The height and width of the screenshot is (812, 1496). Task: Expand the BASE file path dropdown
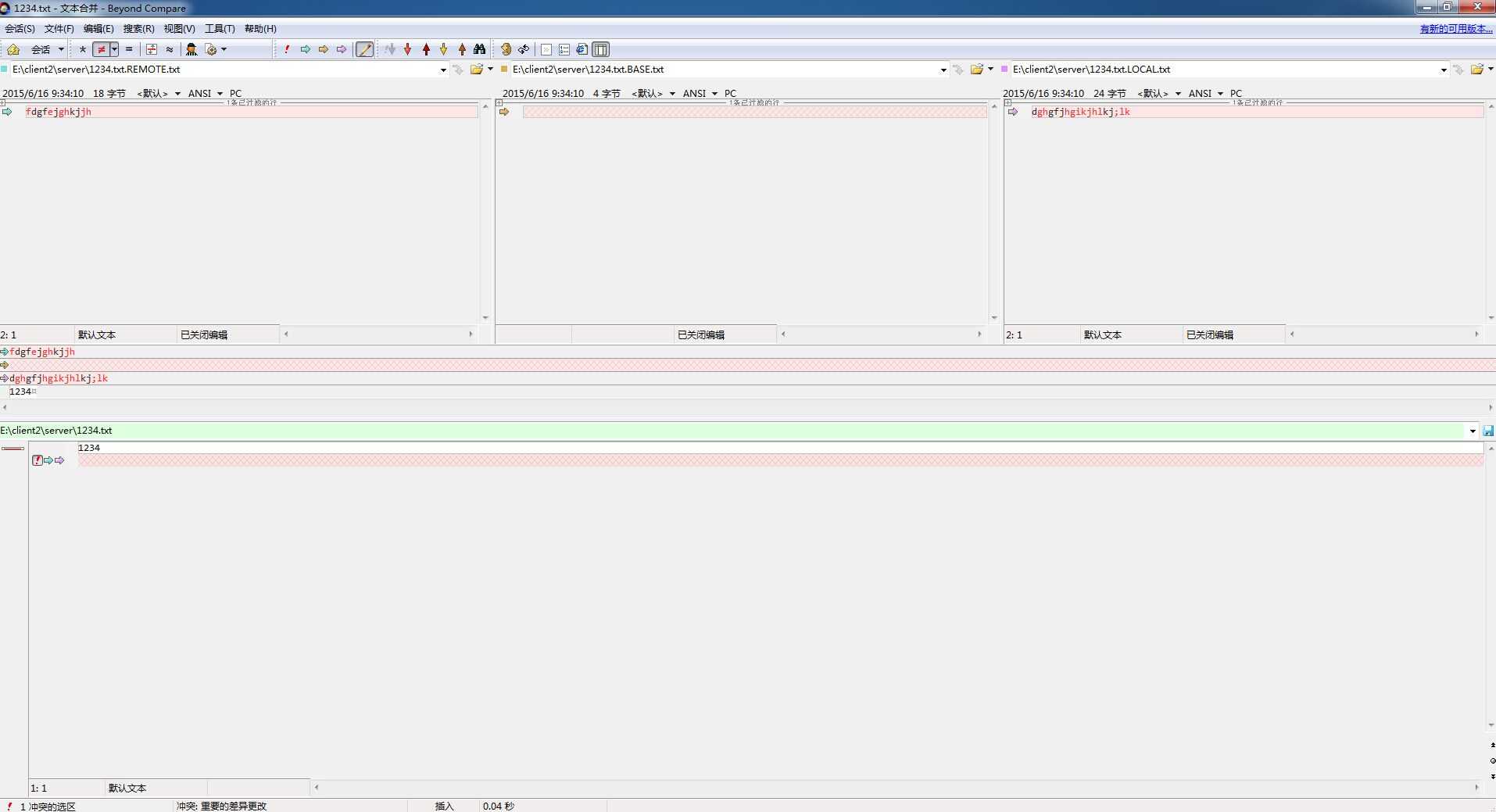click(943, 70)
